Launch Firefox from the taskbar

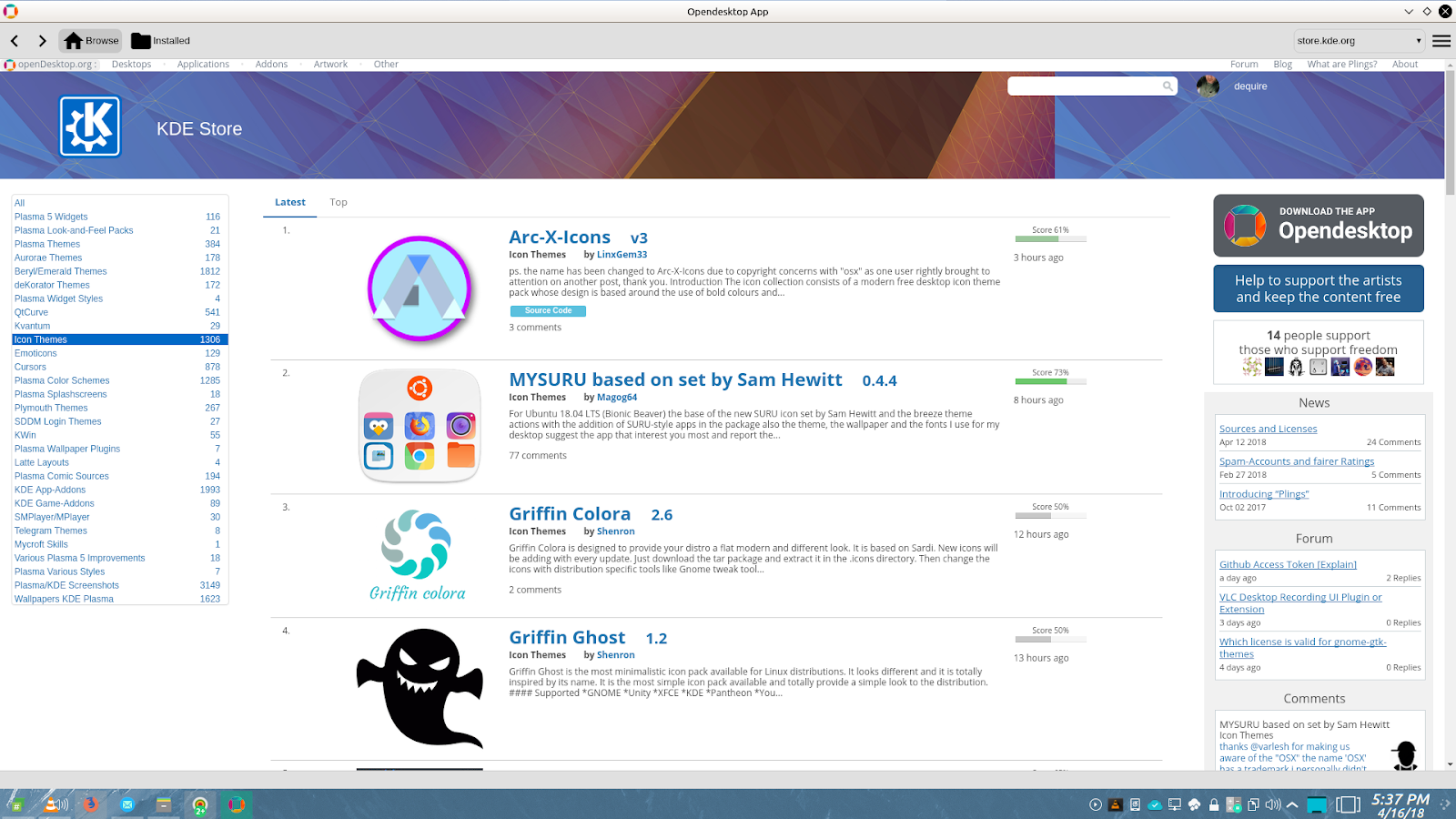click(90, 804)
